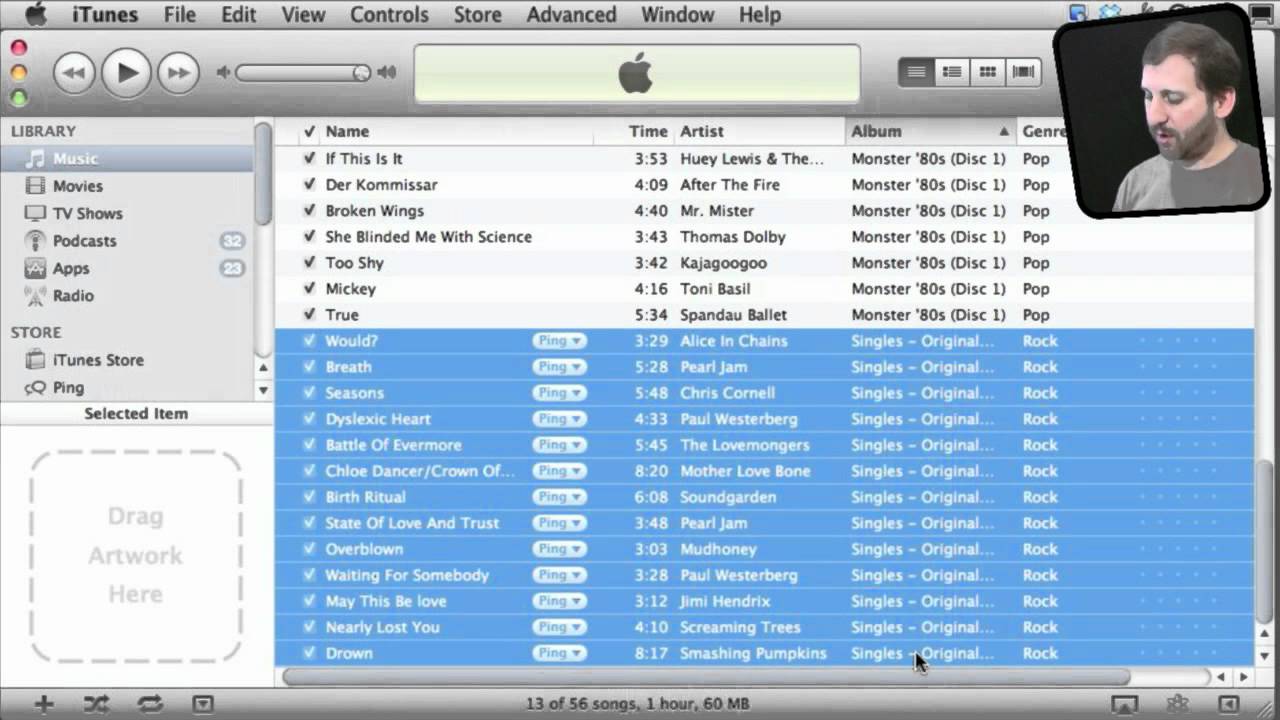Click the Next track button
1280x720 pixels.
click(x=178, y=73)
